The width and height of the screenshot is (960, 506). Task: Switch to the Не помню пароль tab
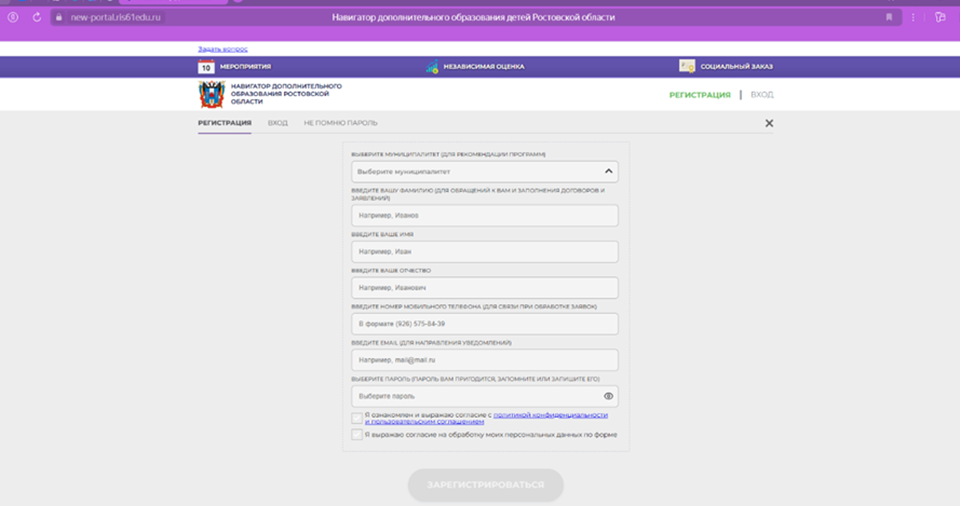point(340,123)
